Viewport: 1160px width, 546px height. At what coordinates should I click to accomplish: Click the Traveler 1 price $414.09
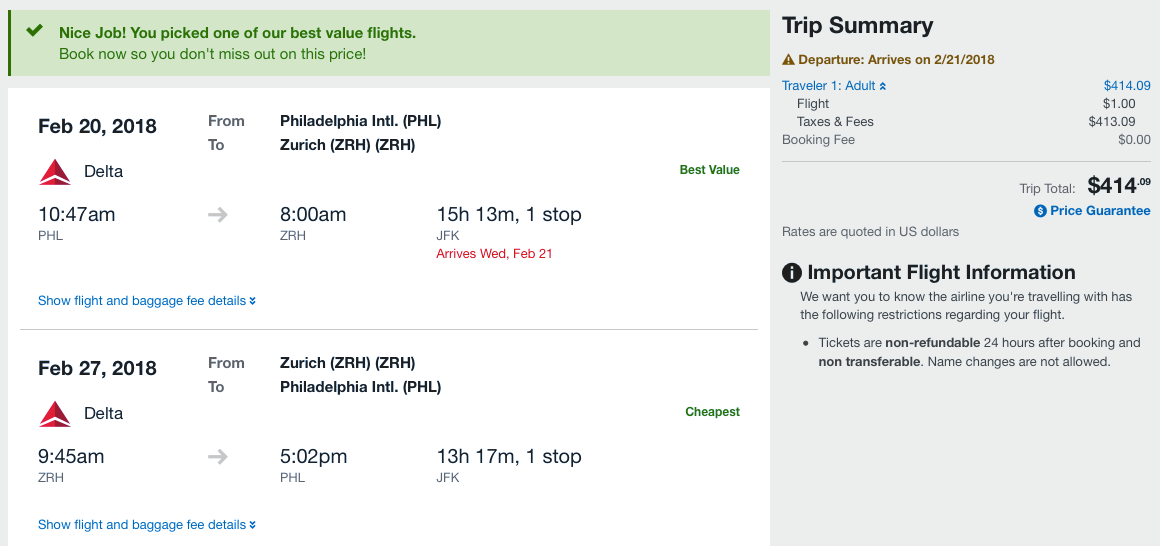point(1126,86)
